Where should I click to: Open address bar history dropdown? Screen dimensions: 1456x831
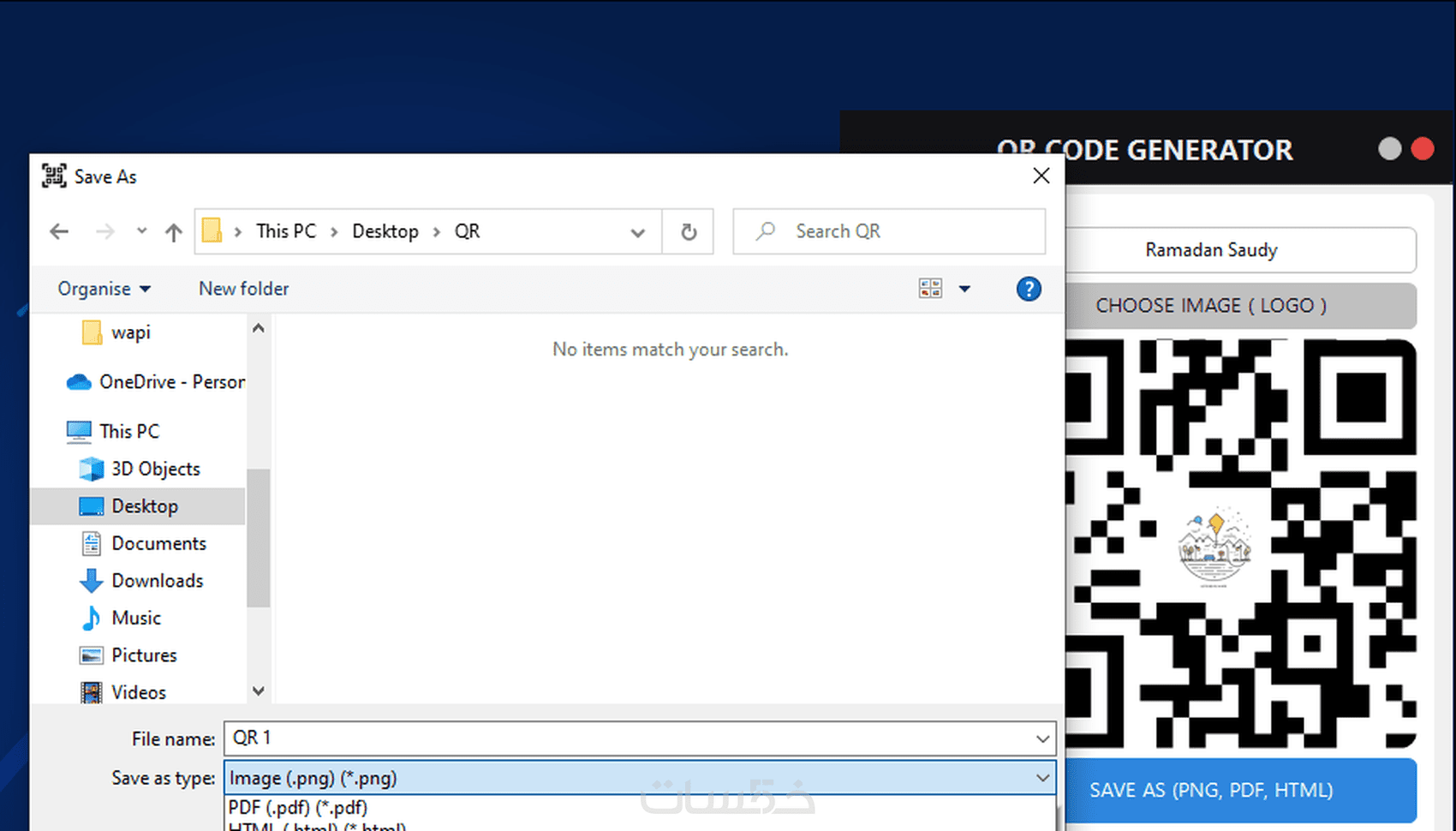click(x=637, y=232)
